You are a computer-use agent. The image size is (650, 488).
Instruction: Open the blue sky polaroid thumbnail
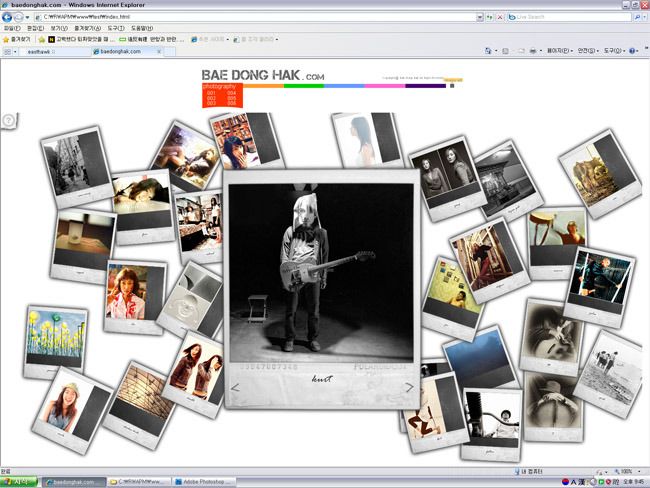click(x=480, y=359)
